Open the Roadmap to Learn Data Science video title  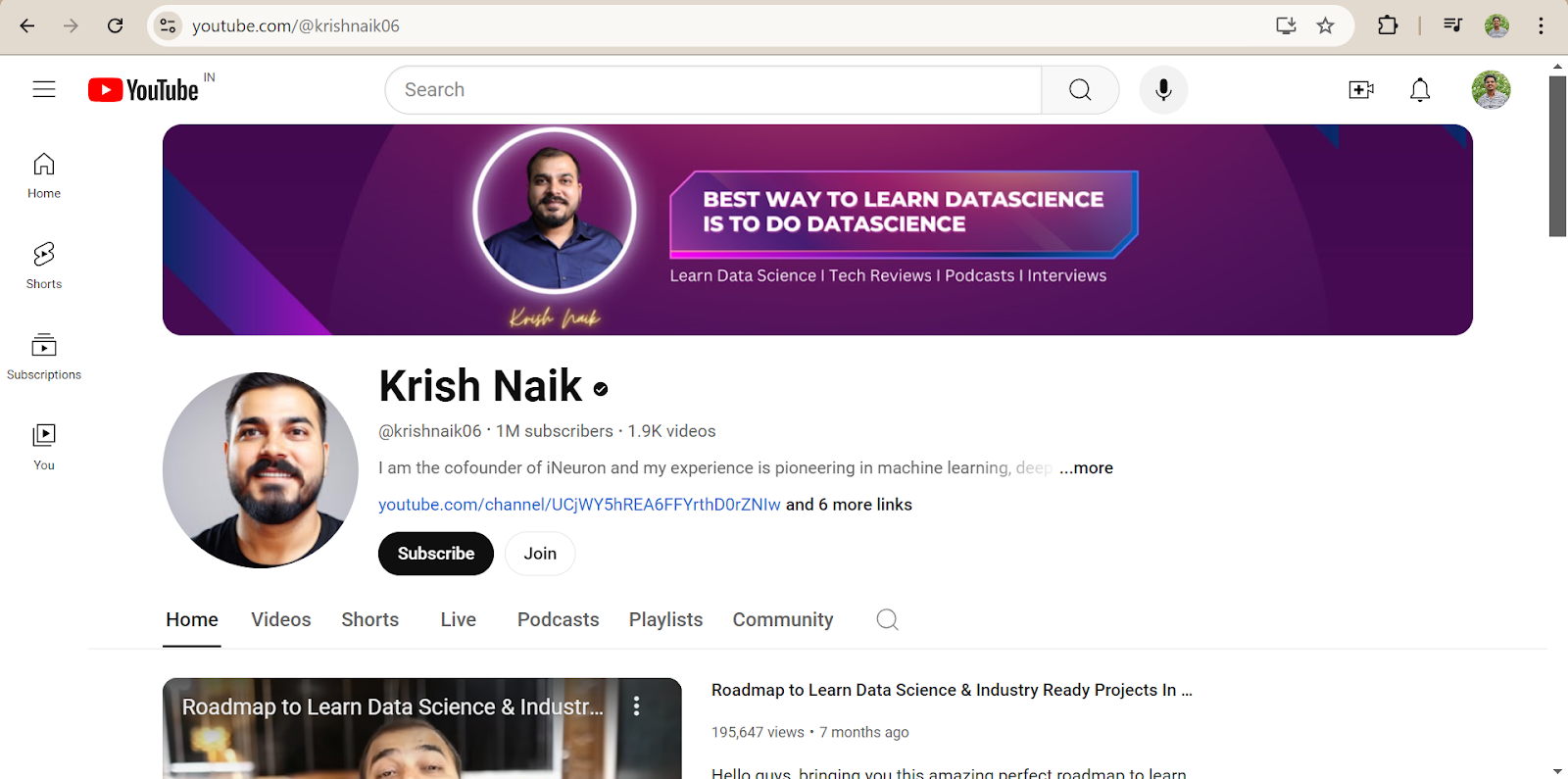pyautogui.click(x=952, y=690)
